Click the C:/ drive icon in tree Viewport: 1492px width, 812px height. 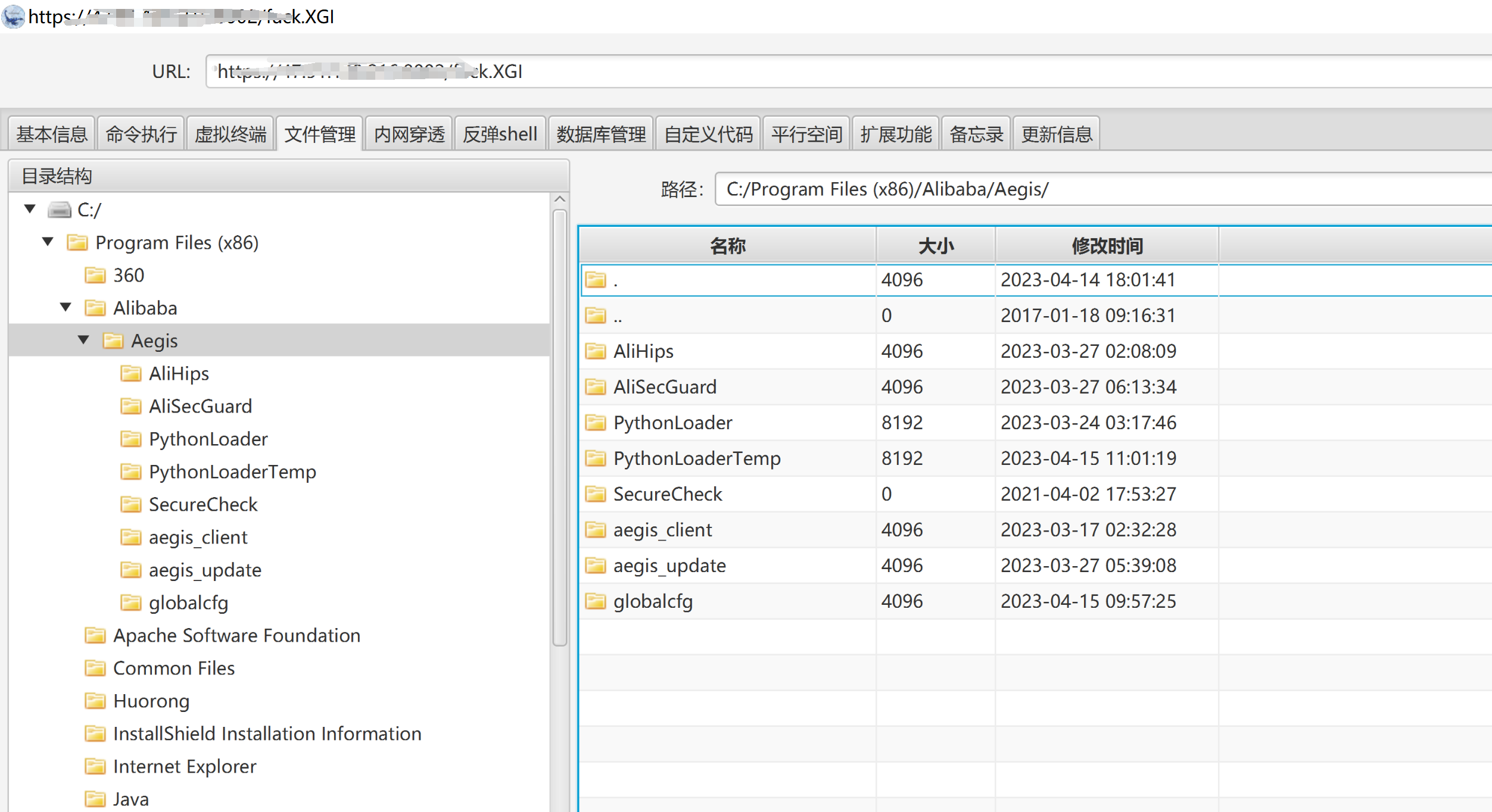pos(59,210)
